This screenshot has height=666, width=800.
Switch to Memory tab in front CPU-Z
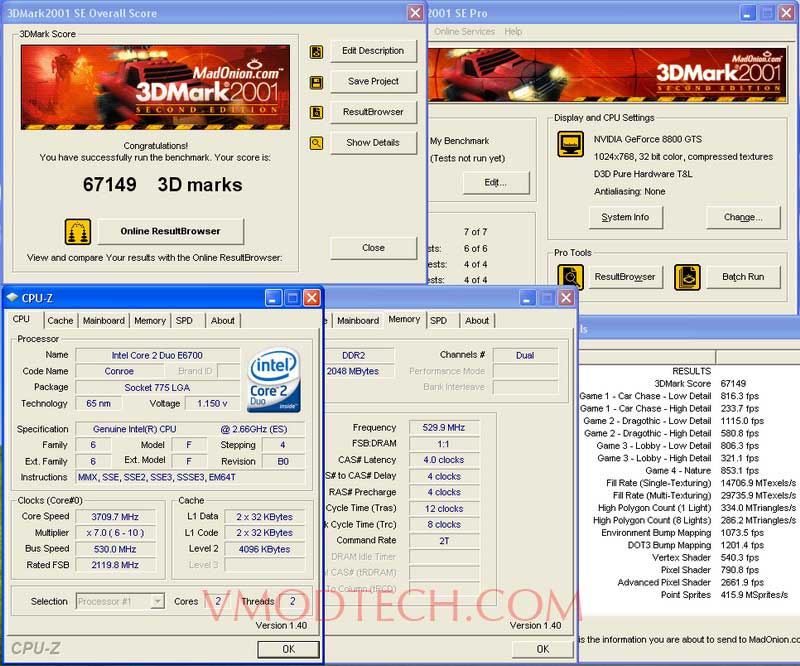150,320
